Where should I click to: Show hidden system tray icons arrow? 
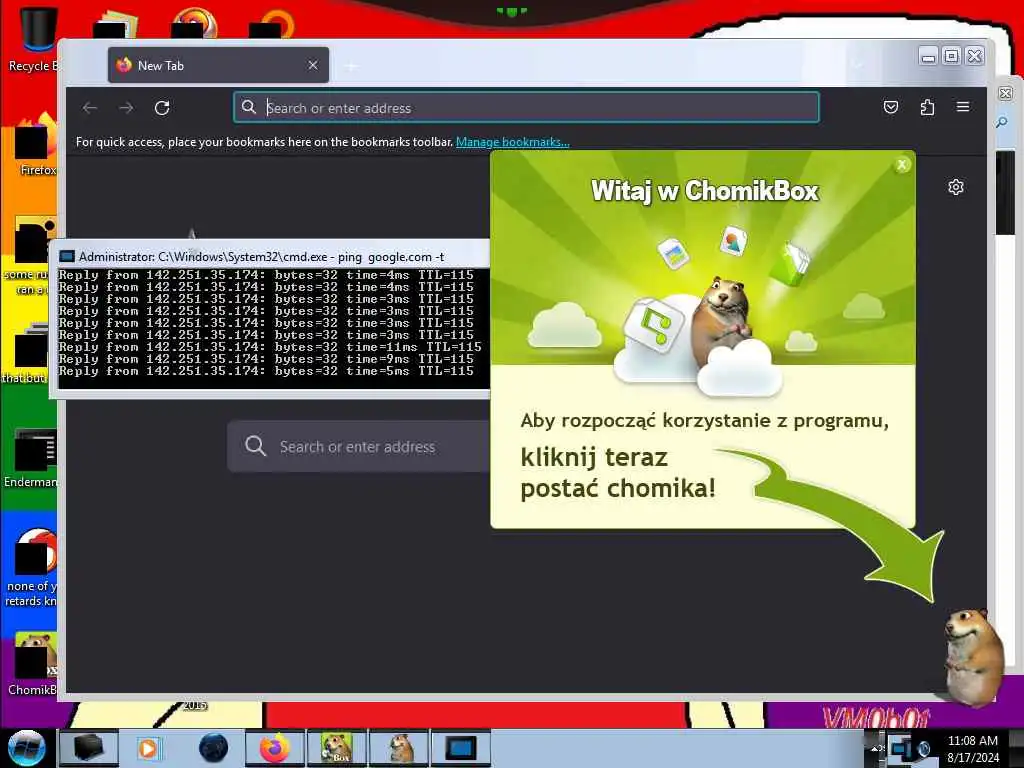click(x=876, y=748)
